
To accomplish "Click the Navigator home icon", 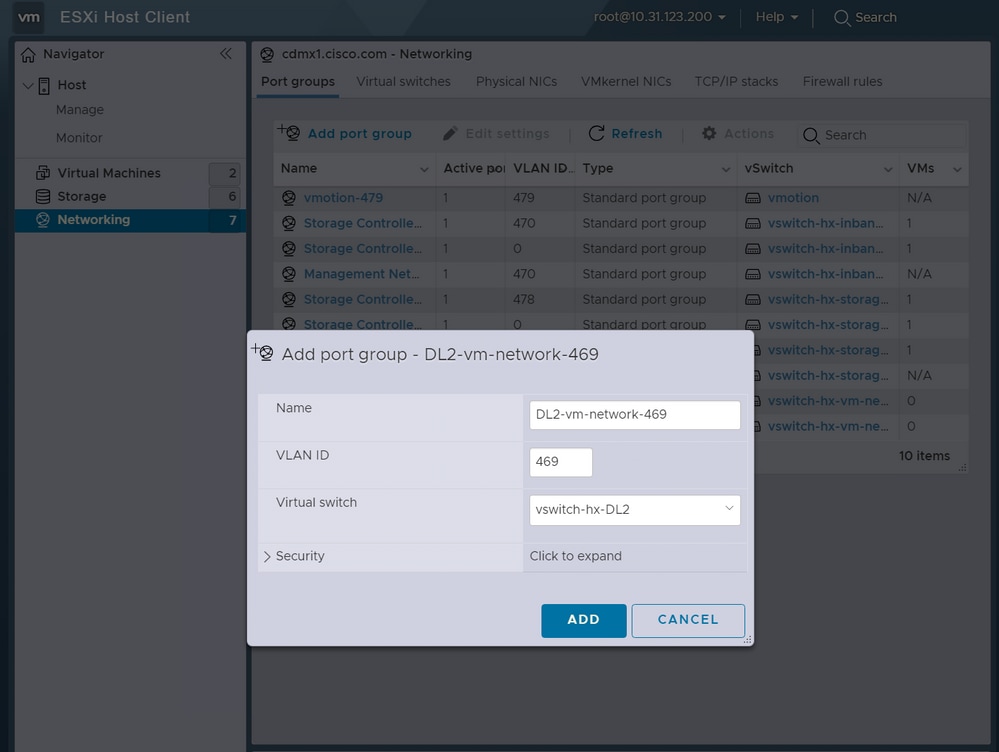I will coord(28,55).
